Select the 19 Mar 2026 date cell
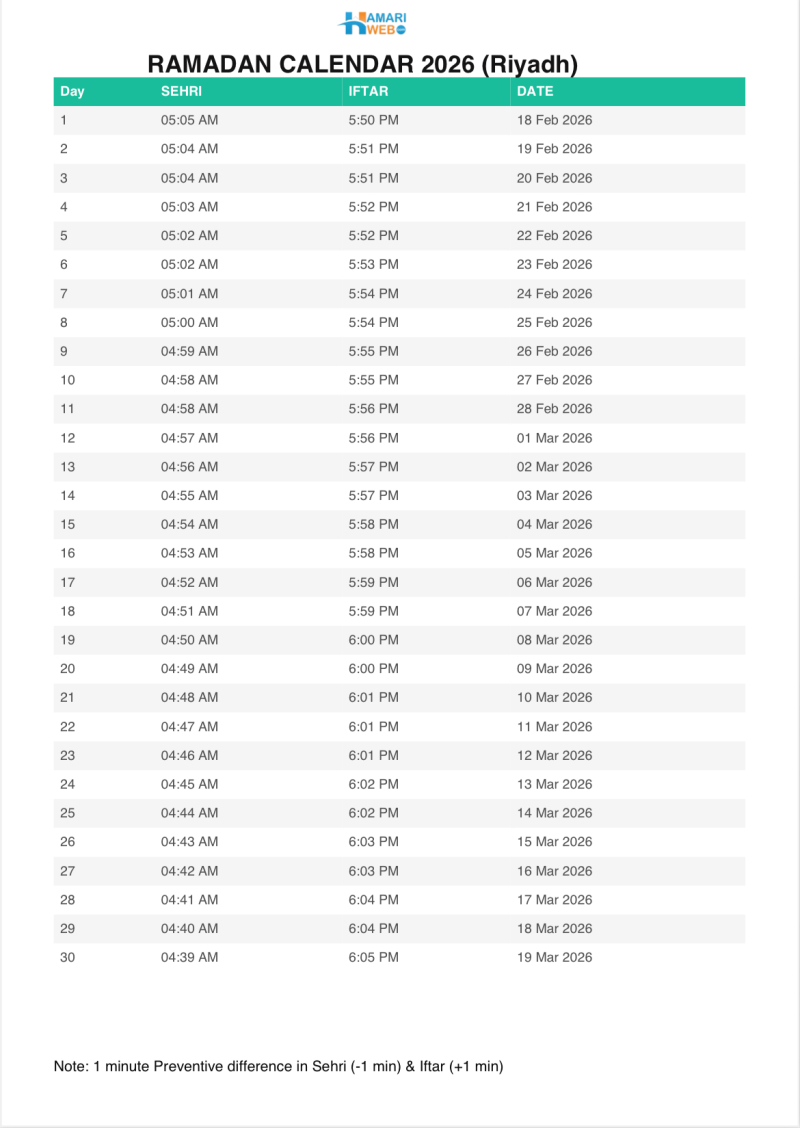Screen dimensions: 800x1128 (555, 957)
